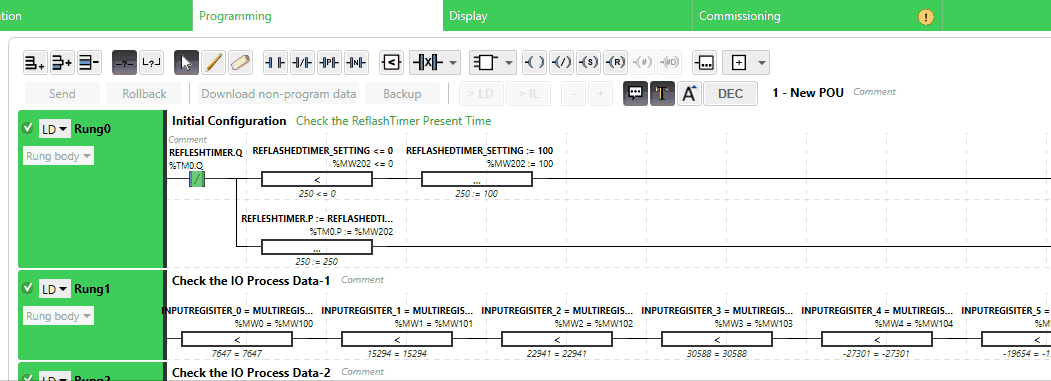Viewport: 1051px width, 381px height.
Task: Open the plus box dropdown arrow
Action: click(762, 63)
